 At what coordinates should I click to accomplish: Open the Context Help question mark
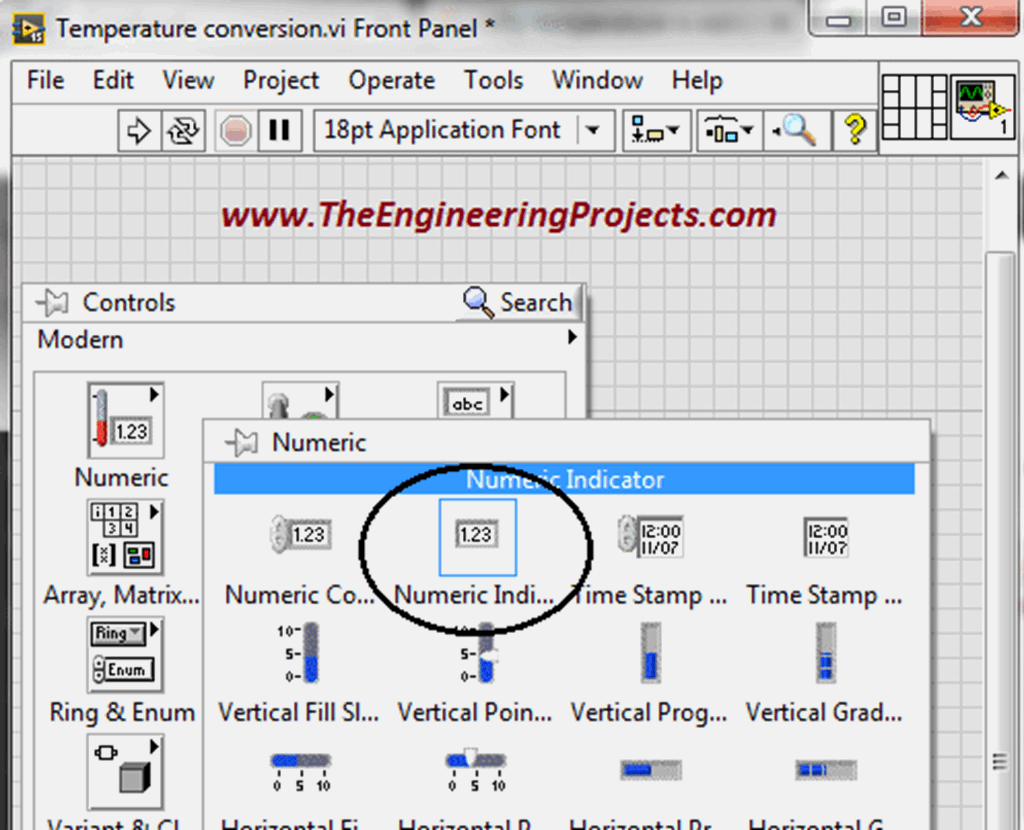[x=854, y=130]
